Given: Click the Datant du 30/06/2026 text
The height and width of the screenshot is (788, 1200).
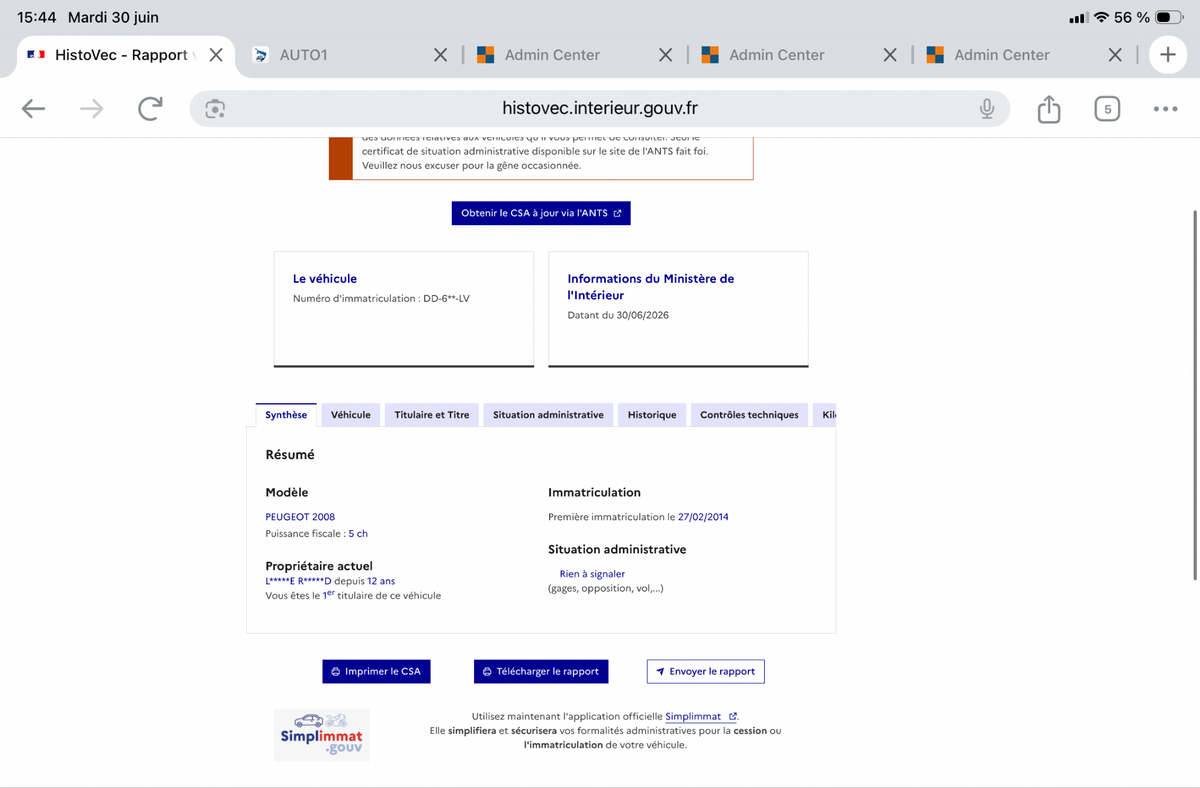Looking at the screenshot, I should pyautogui.click(x=618, y=315).
